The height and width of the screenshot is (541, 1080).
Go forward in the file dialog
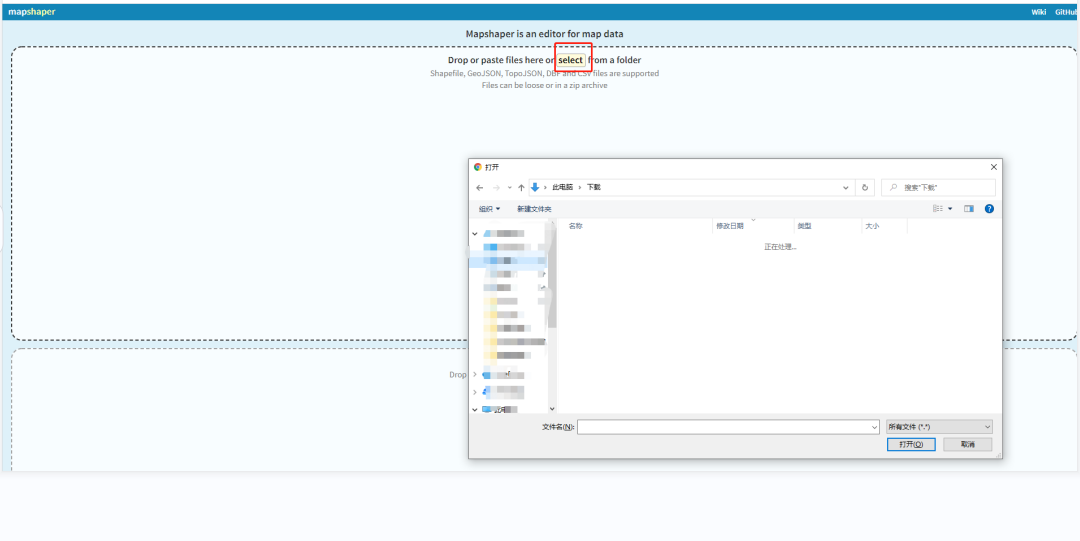click(496, 187)
